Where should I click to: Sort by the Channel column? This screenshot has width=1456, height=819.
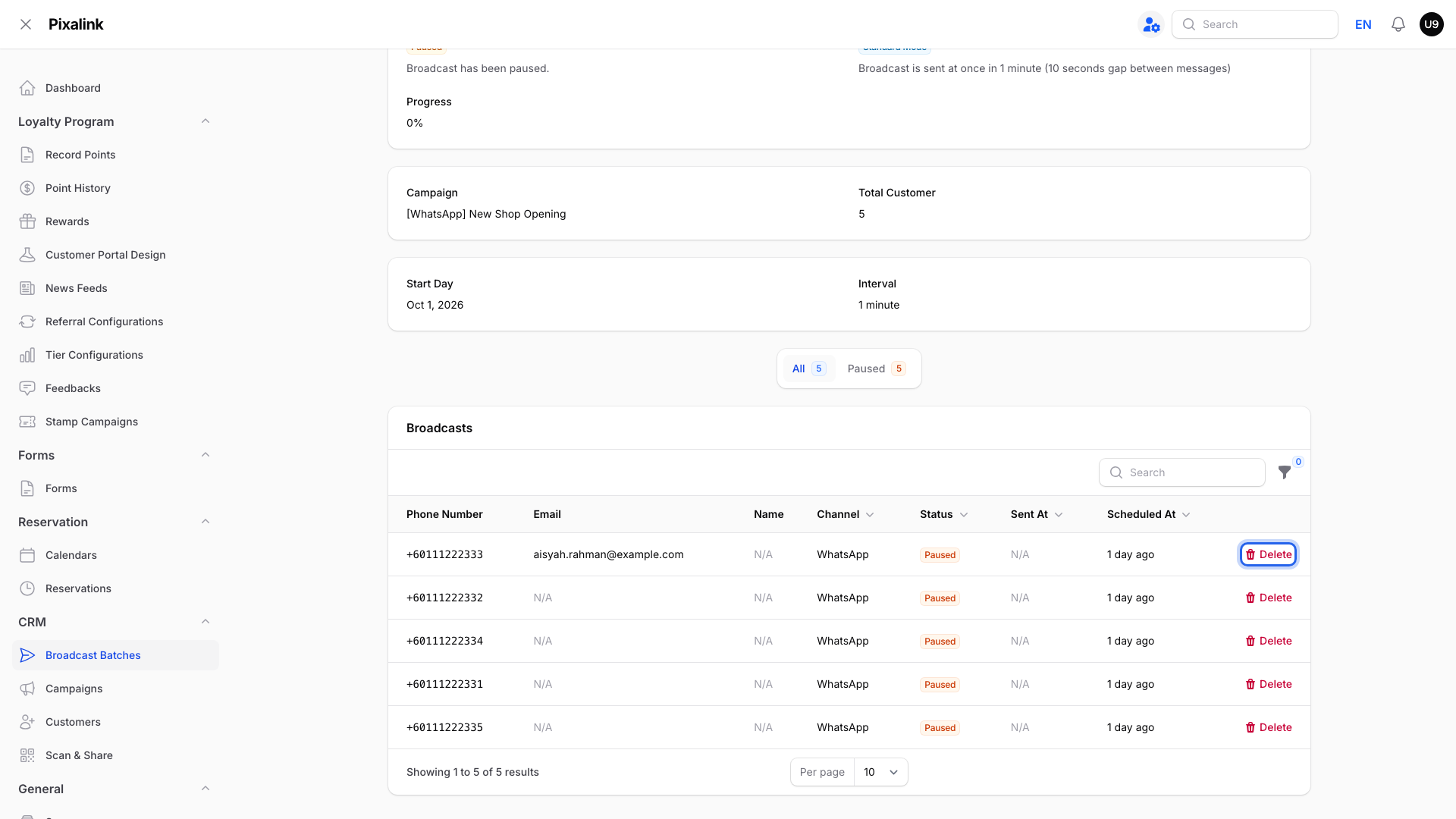pyautogui.click(x=846, y=514)
